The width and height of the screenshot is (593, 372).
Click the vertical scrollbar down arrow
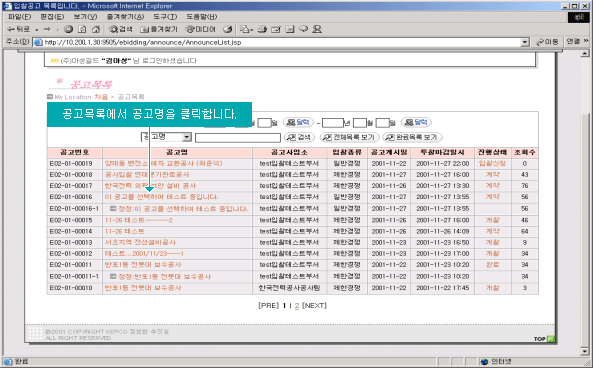click(585, 351)
